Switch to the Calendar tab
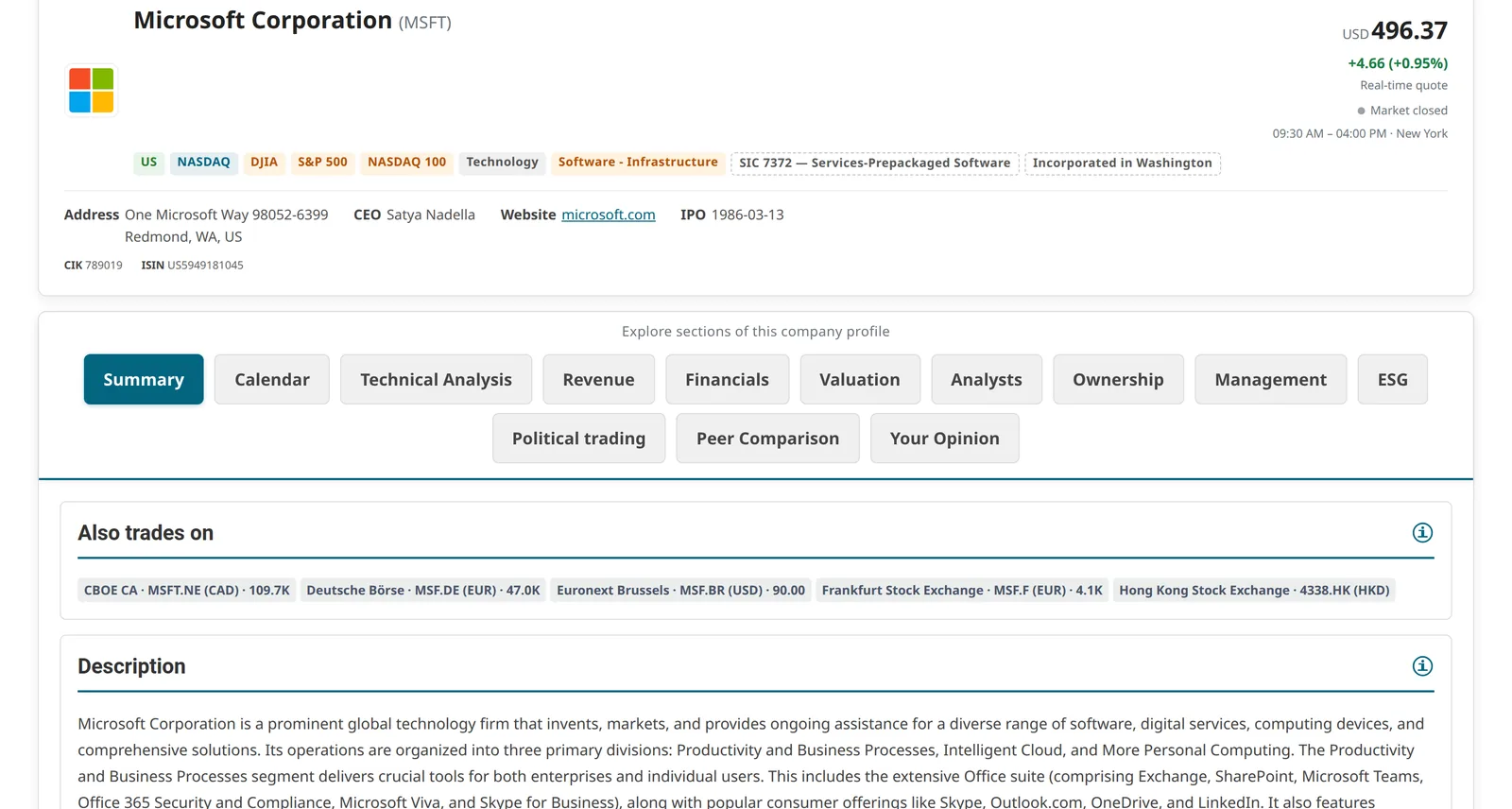 click(272, 379)
